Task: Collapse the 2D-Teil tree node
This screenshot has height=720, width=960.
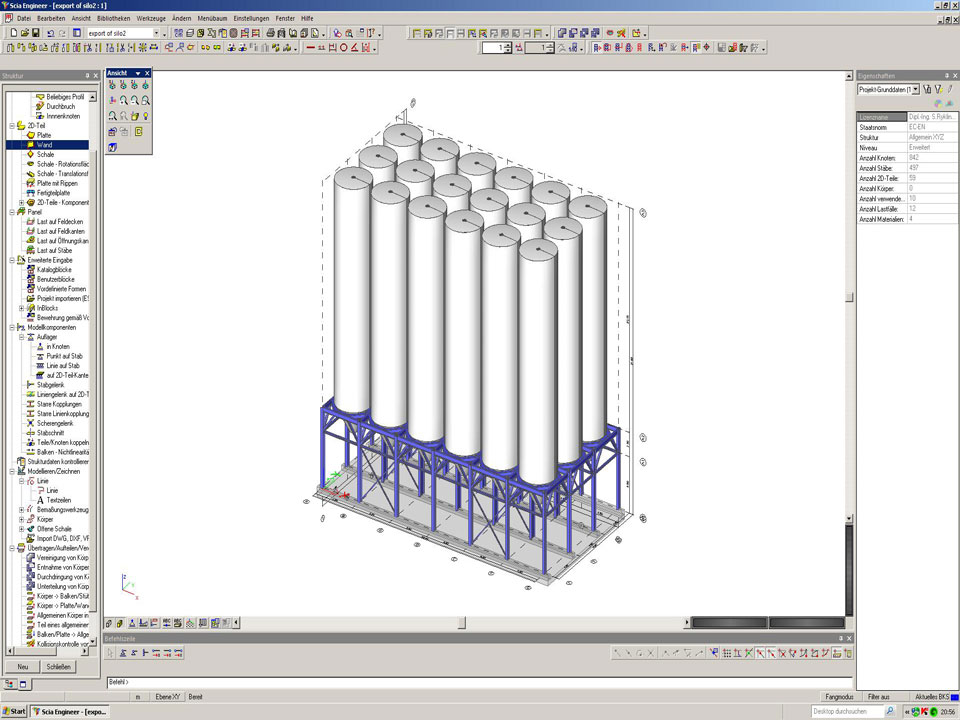Action: click(x=11, y=126)
